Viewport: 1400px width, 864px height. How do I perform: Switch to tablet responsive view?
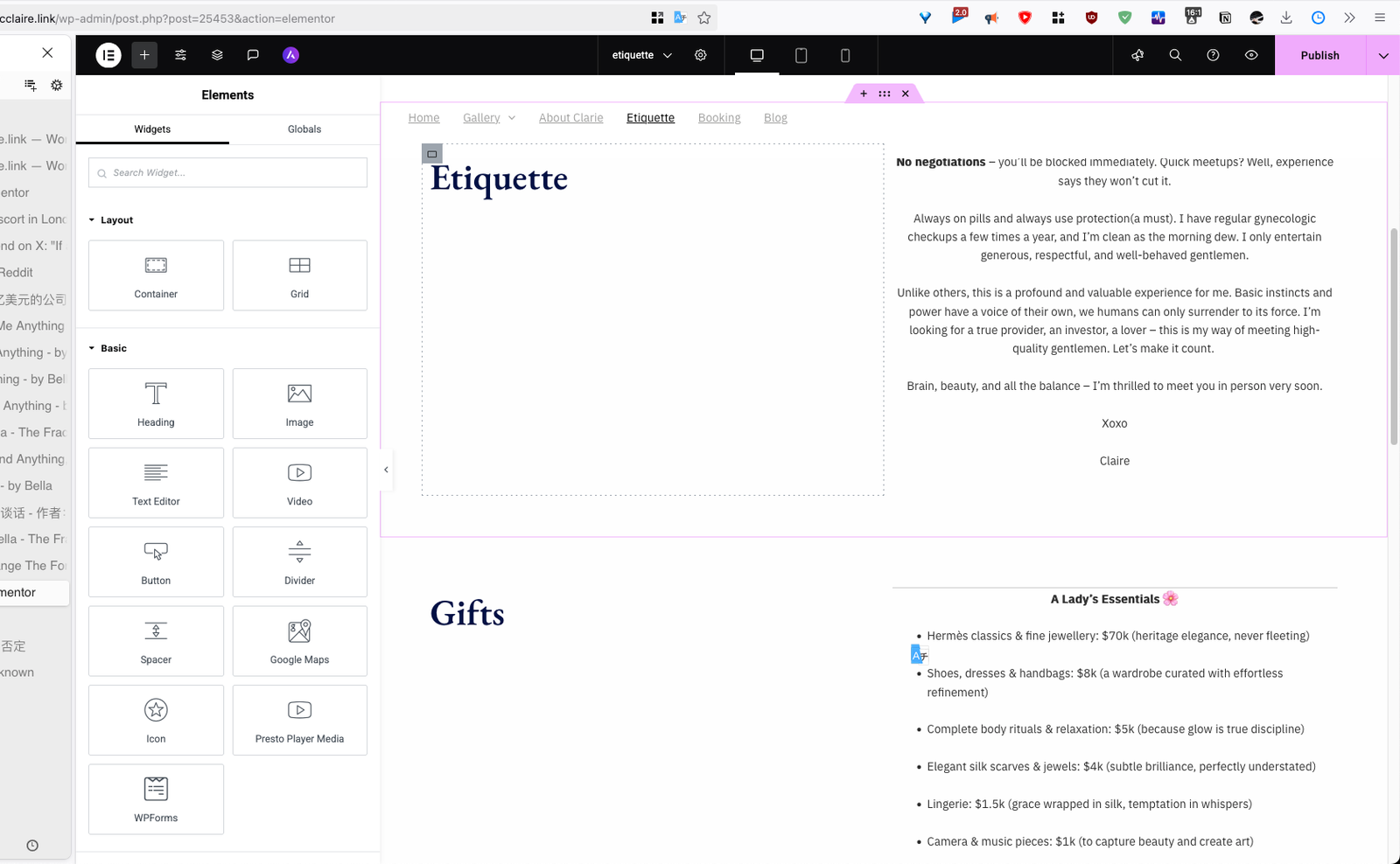pos(801,55)
